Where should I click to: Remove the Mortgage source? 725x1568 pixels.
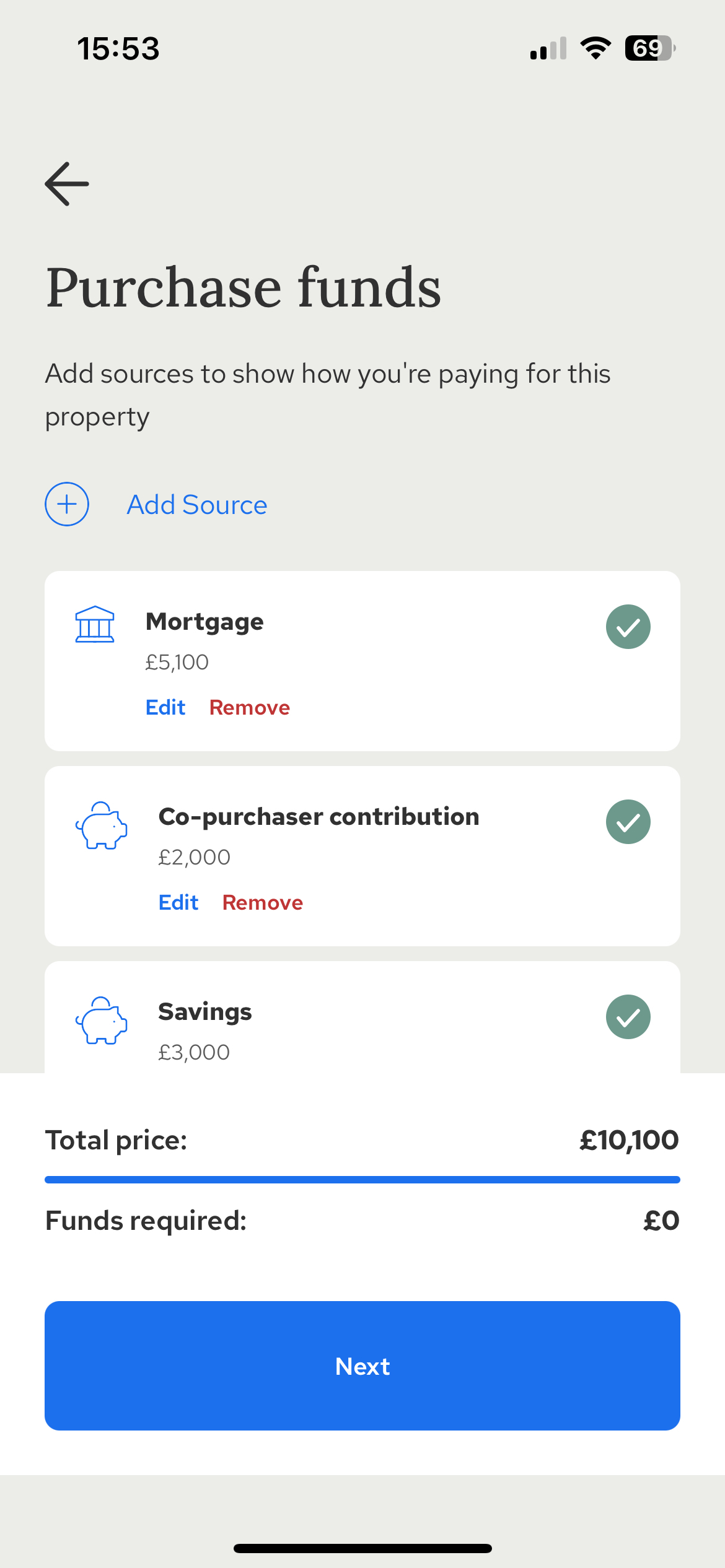click(x=250, y=707)
